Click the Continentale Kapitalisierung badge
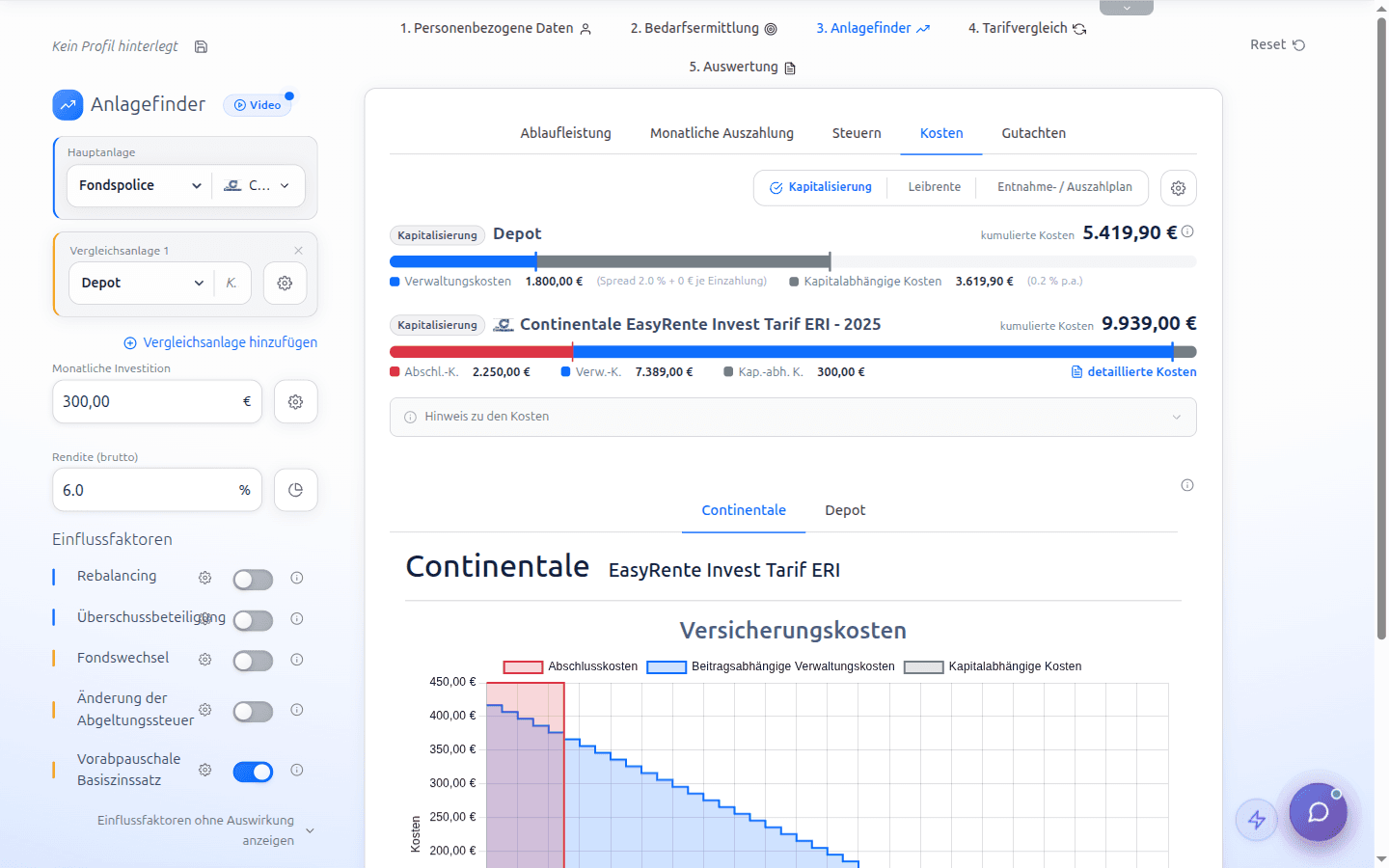This screenshot has width=1389, height=868. point(437,325)
